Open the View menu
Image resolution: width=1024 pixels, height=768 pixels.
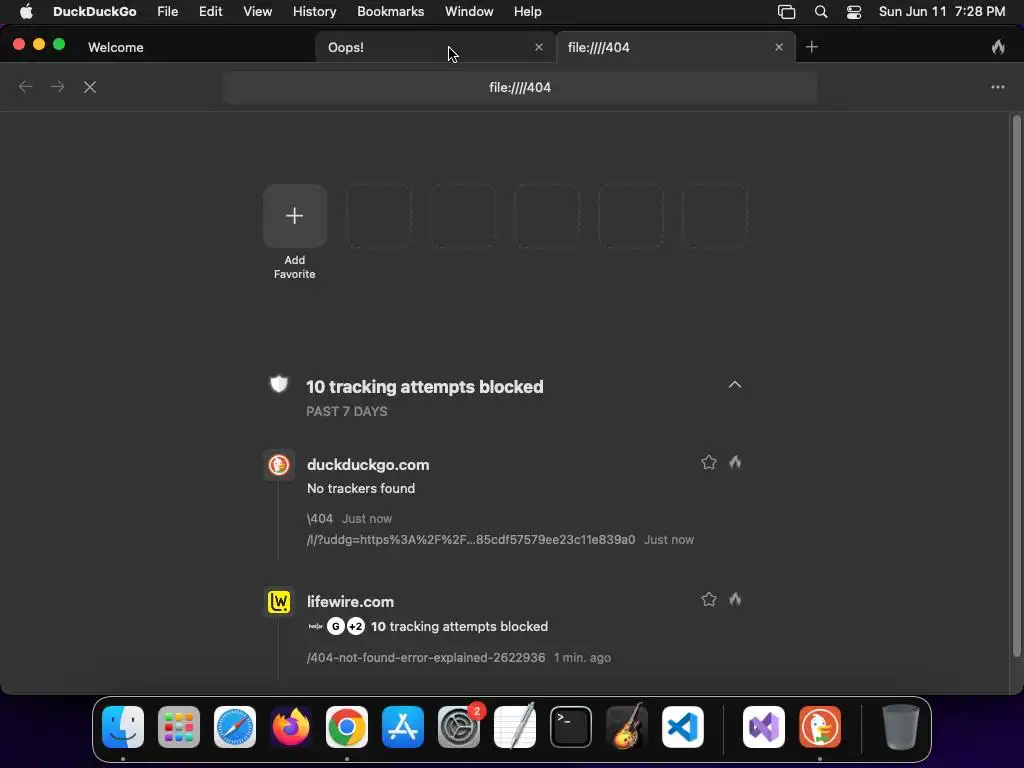pyautogui.click(x=257, y=12)
